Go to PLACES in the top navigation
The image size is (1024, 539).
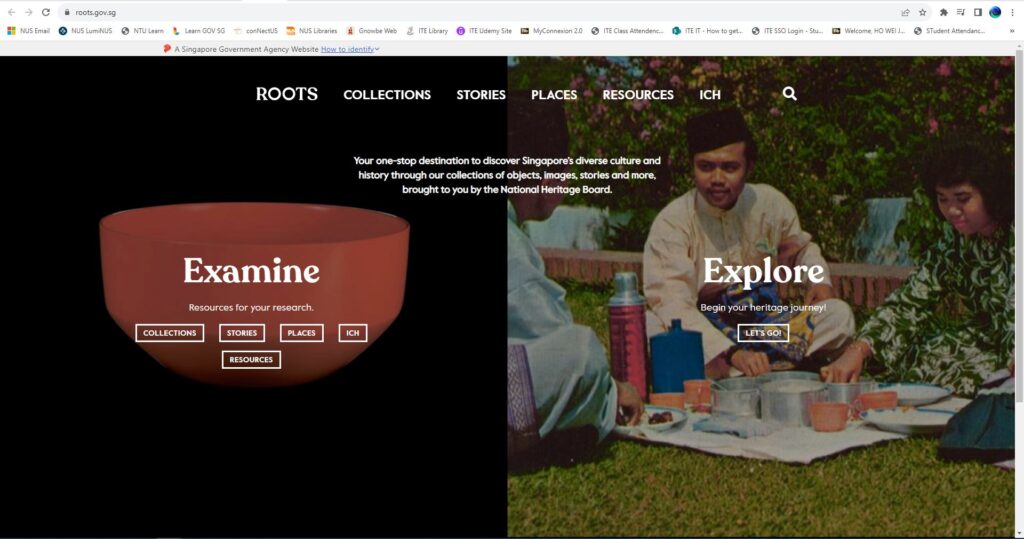click(x=554, y=95)
